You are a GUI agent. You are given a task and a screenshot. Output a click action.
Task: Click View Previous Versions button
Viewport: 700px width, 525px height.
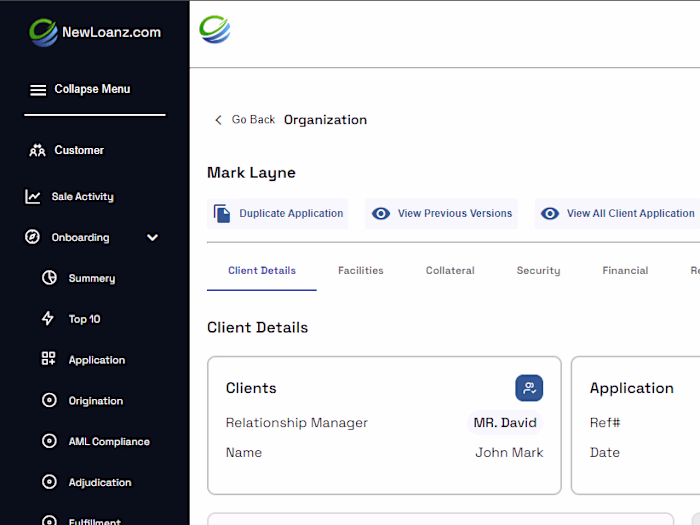click(442, 214)
